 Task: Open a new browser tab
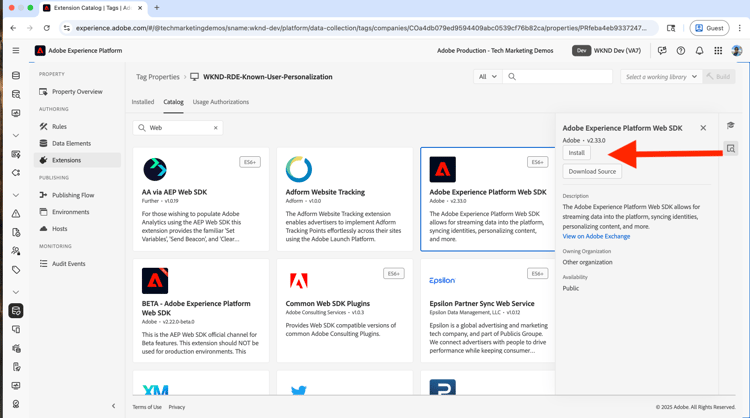click(156, 8)
